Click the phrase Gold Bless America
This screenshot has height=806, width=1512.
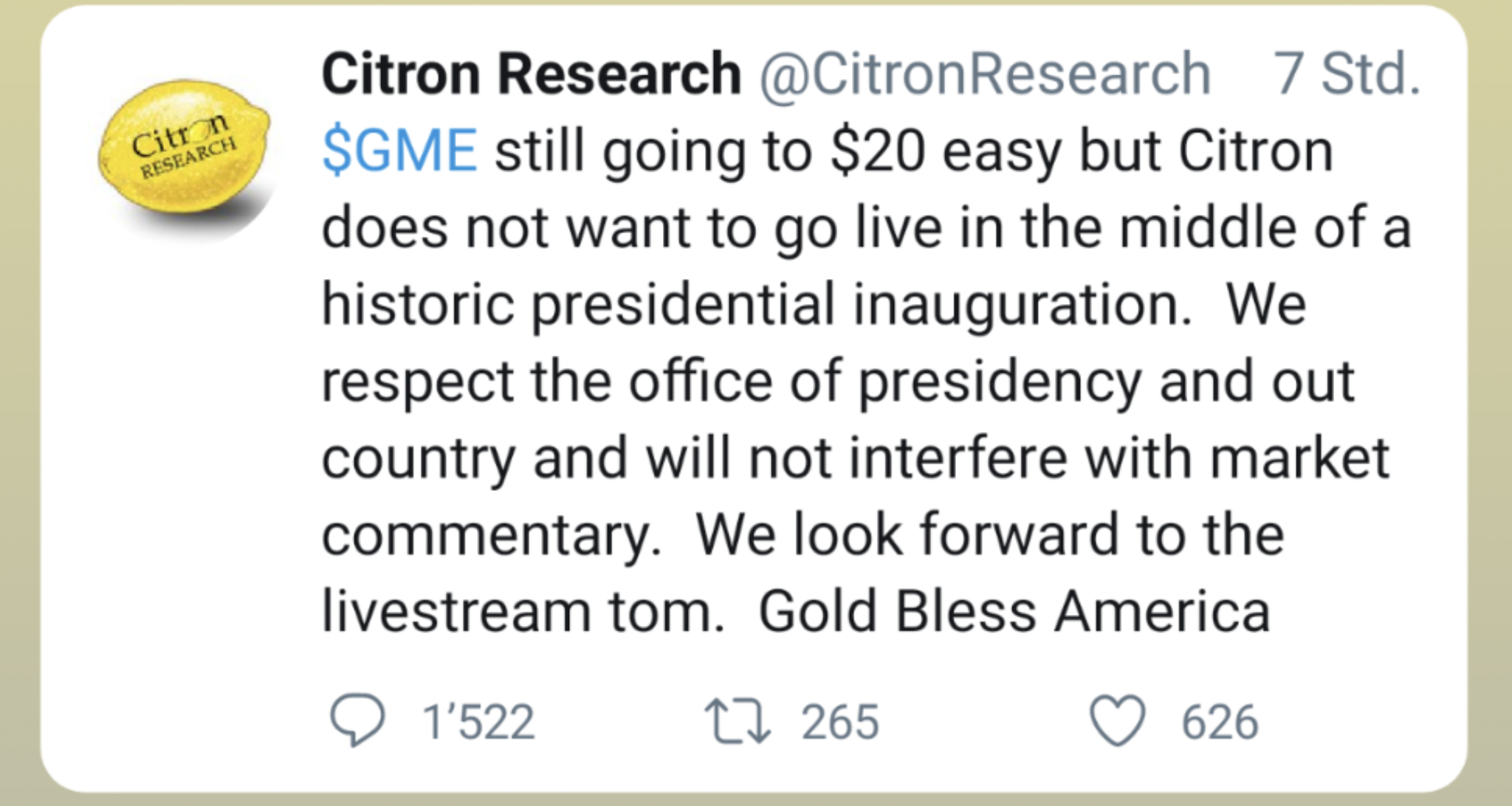(x=1014, y=612)
